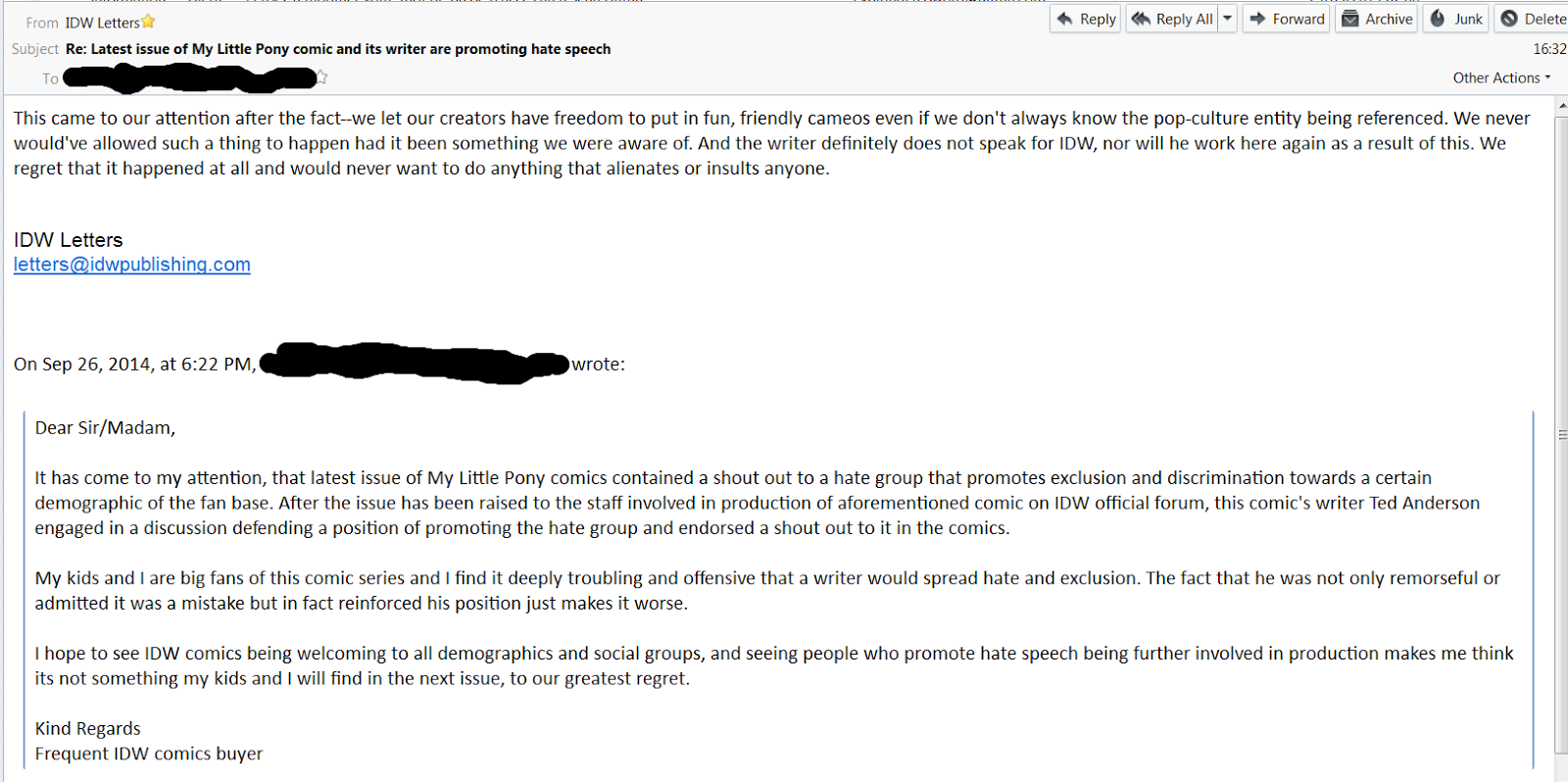The height and width of the screenshot is (782, 1568).
Task: Click the 16:32 message timestamp
Action: click(1548, 49)
